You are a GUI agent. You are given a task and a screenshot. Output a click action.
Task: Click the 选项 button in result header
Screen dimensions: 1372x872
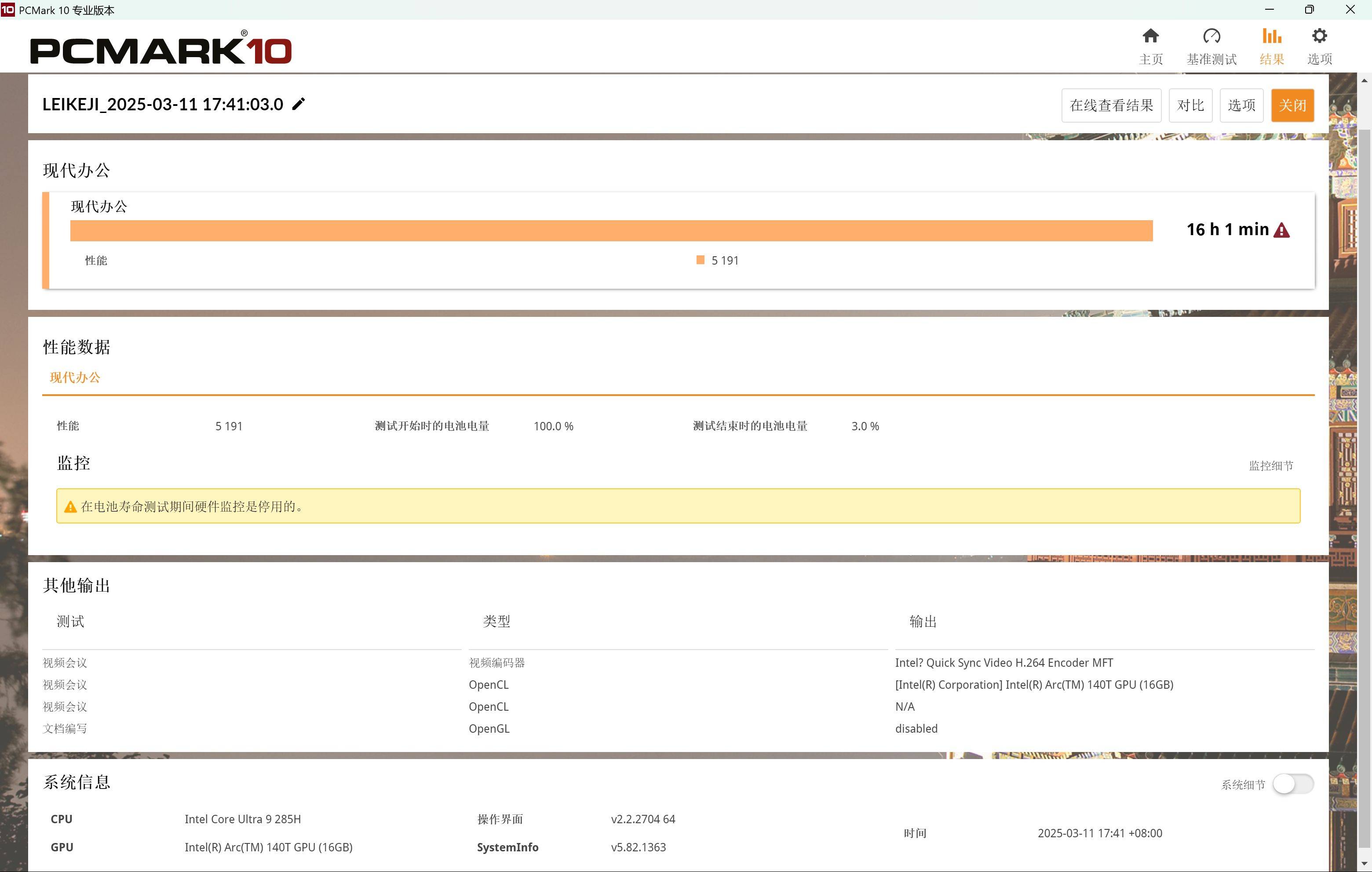(1241, 105)
